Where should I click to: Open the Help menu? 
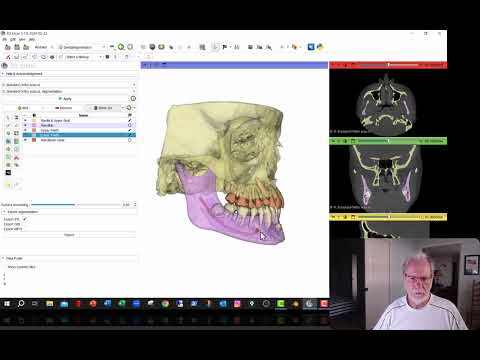[x=32, y=39]
